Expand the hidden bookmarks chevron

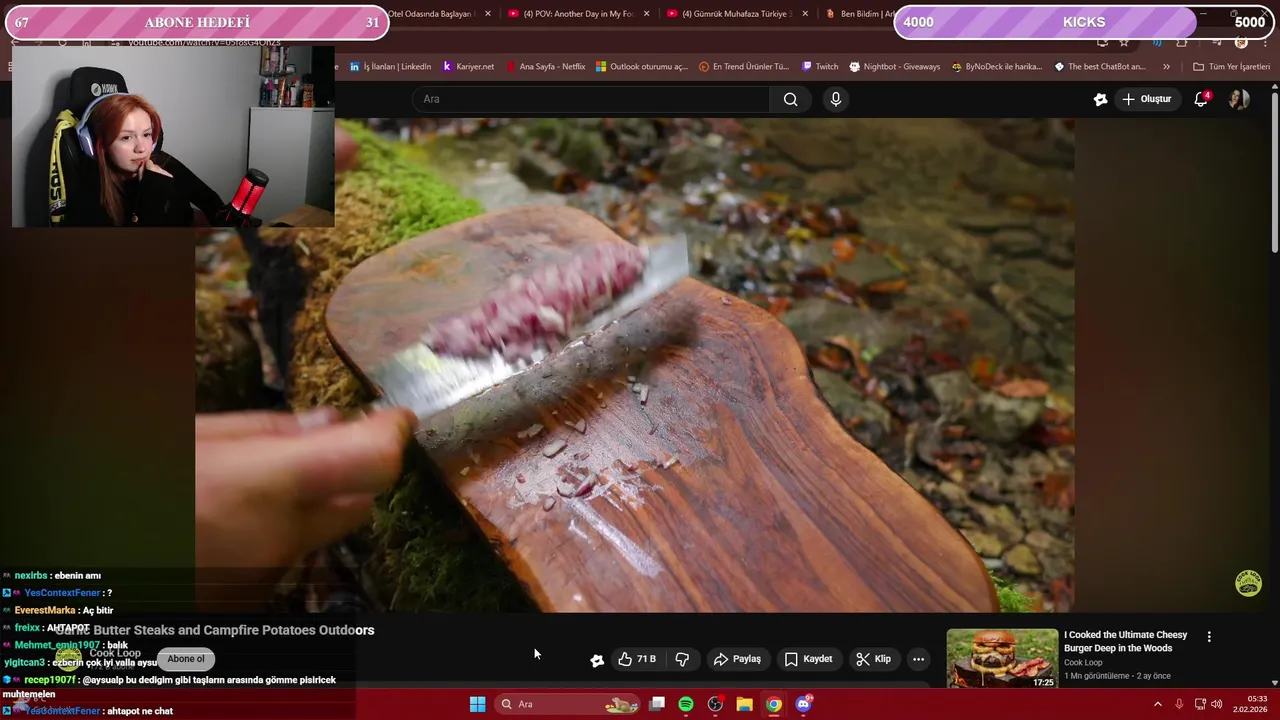tap(1166, 67)
